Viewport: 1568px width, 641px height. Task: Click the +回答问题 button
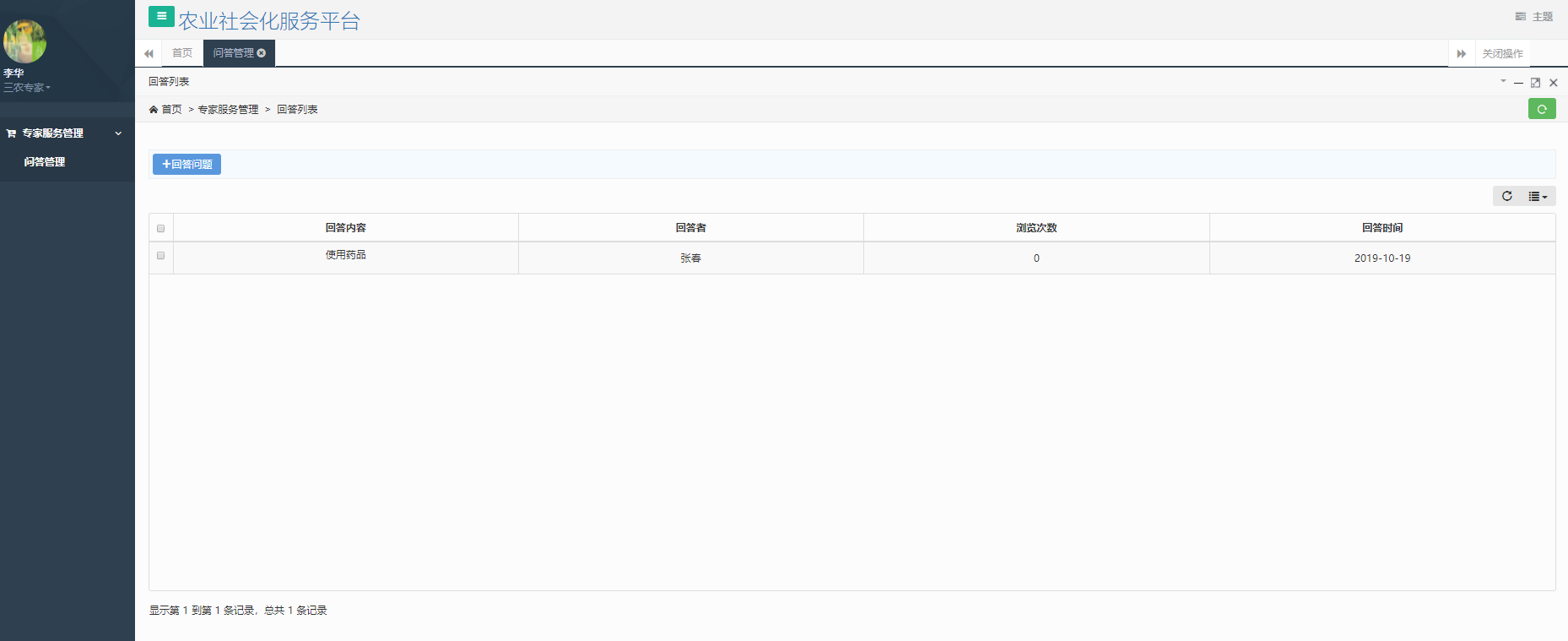point(187,164)
